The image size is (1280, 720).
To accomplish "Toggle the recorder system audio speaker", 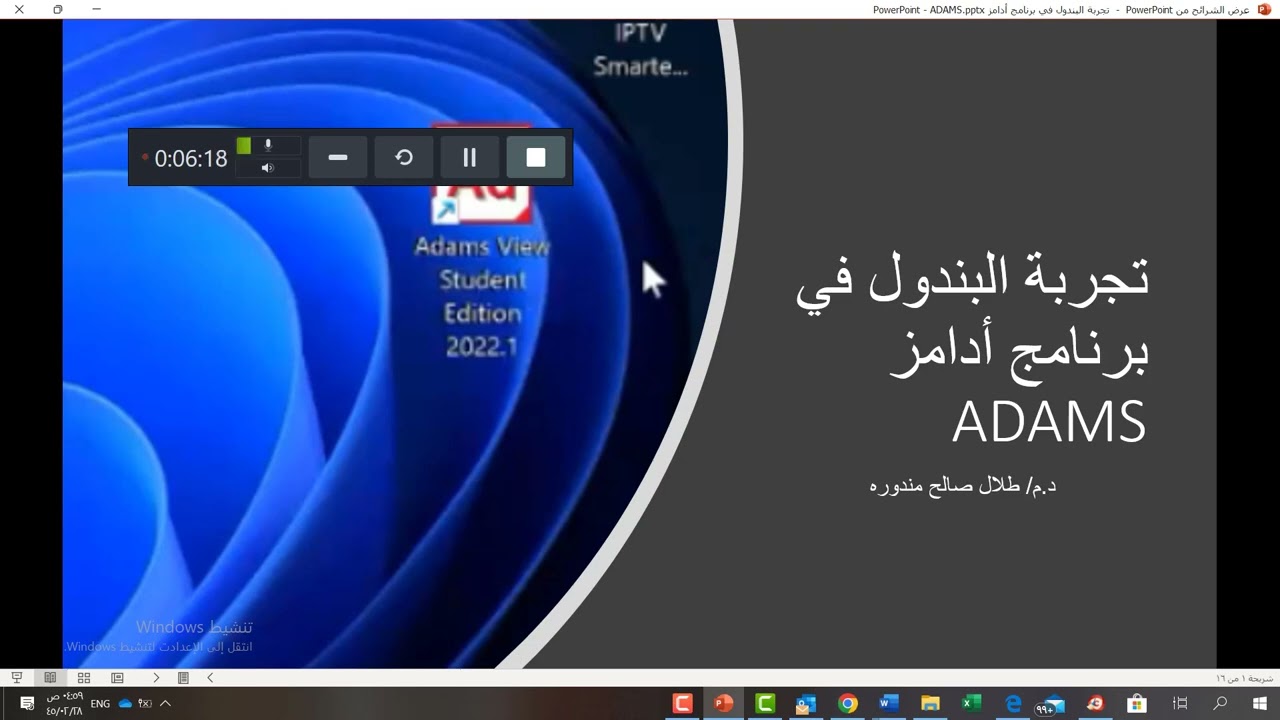I will coord(267,168).
